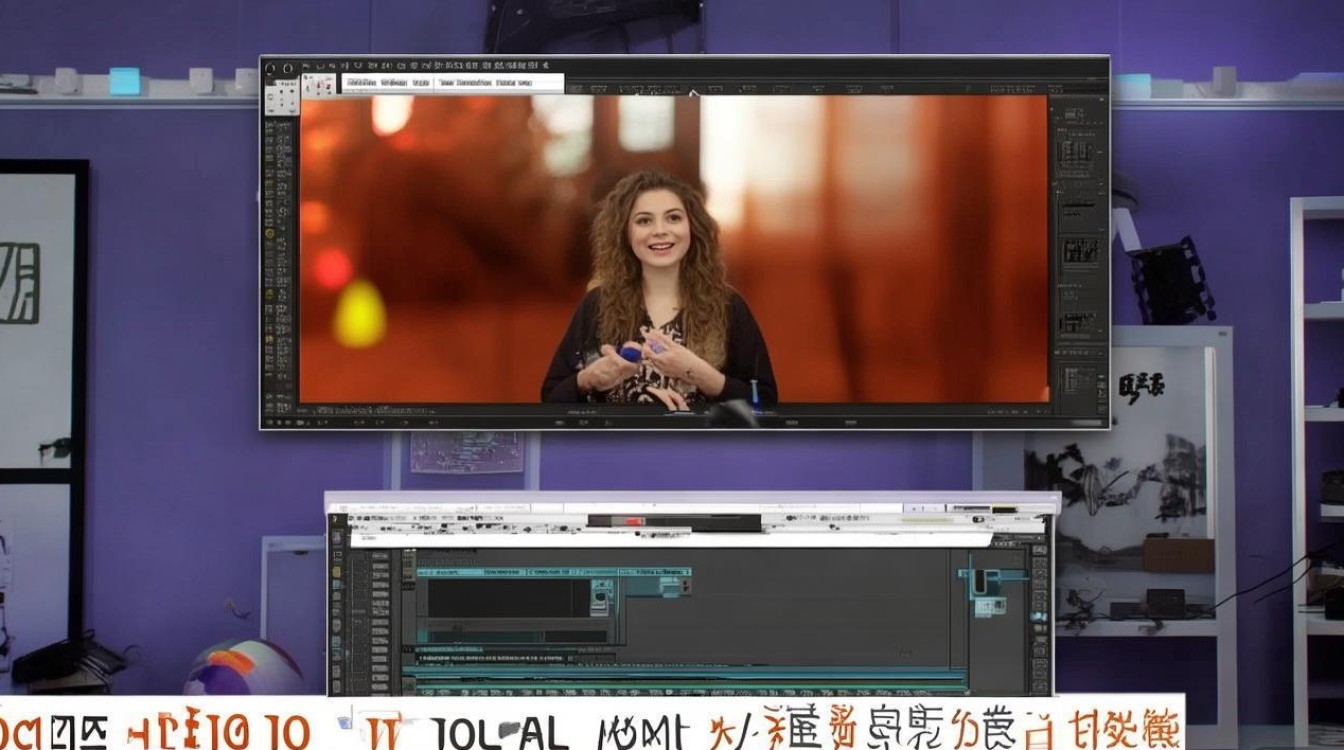Open the last item in white menu strip
This screenshot has width=1344, height=750.
518,83
